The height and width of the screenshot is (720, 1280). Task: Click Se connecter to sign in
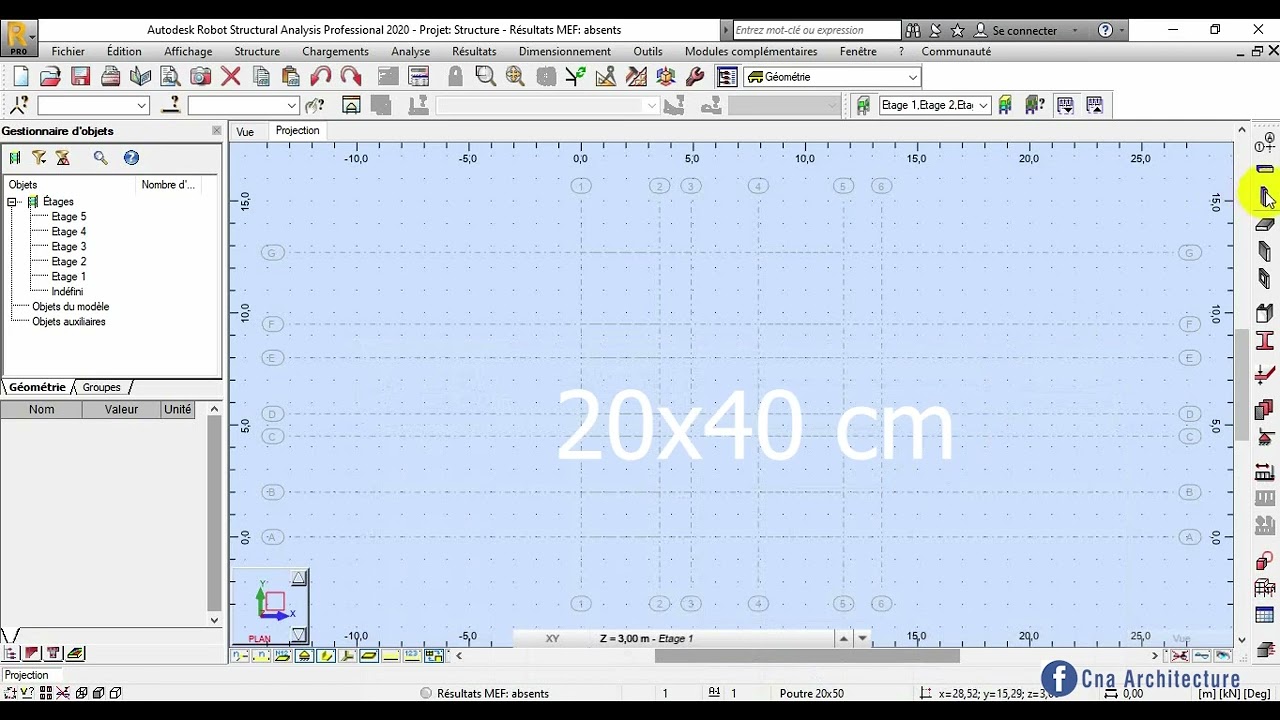point(1023,30)
